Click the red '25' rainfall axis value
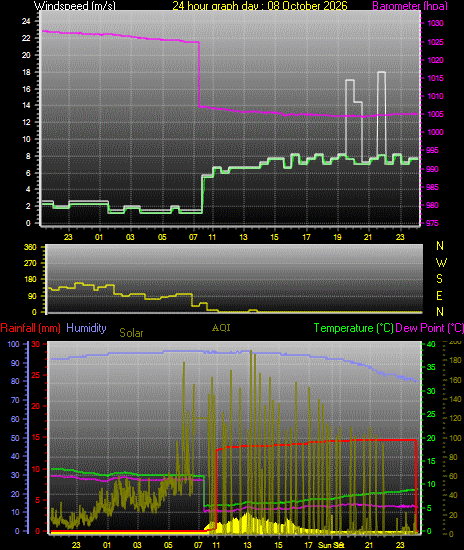 tap(36, 375)
